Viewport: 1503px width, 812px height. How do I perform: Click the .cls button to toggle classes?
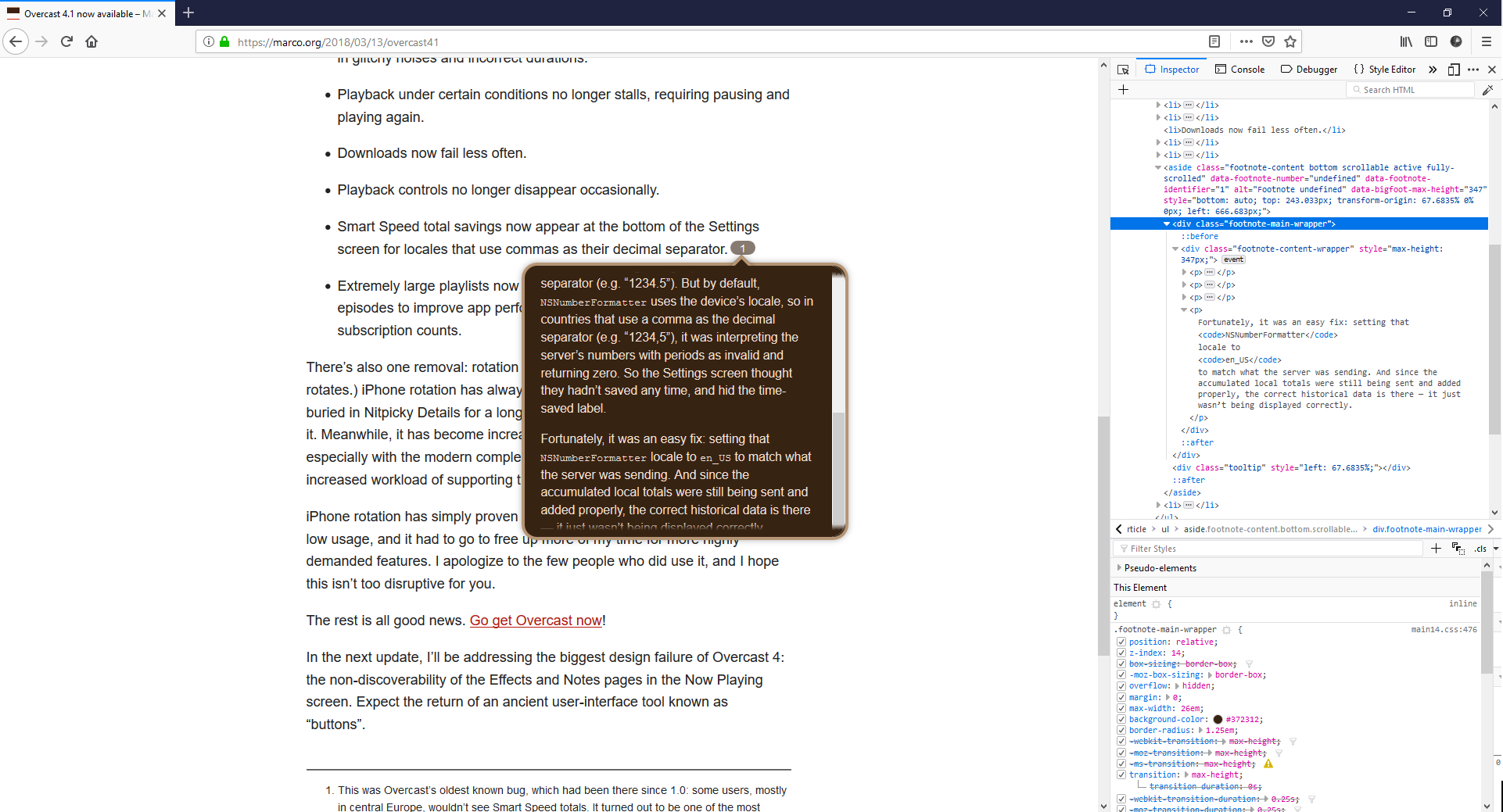[1482, 548]
